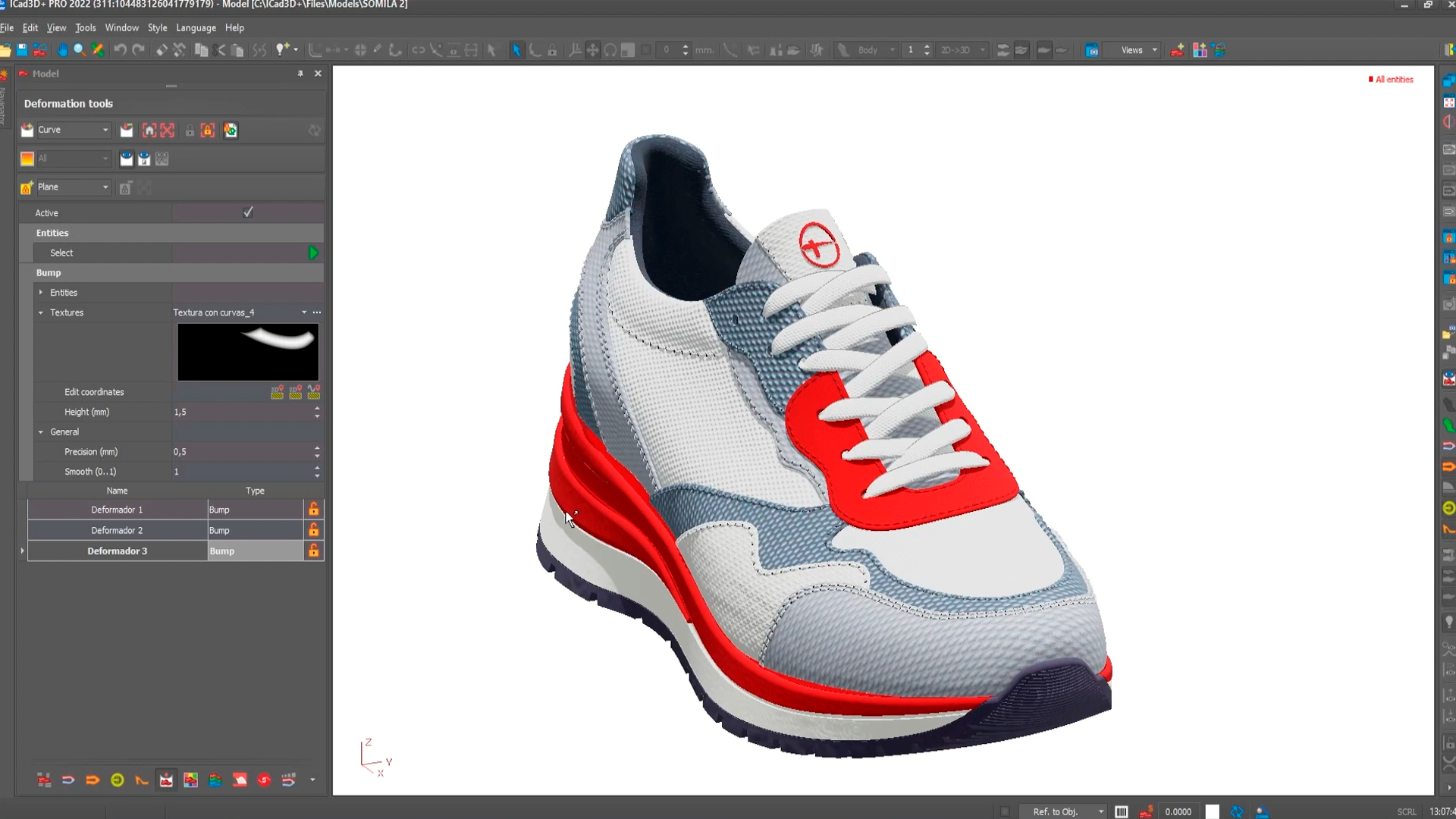Image resolution: width=1456 pixels, height=819 pixels.
Task: Toggle the lock on Deformador 3 row
Action: (x=313, y=551)
